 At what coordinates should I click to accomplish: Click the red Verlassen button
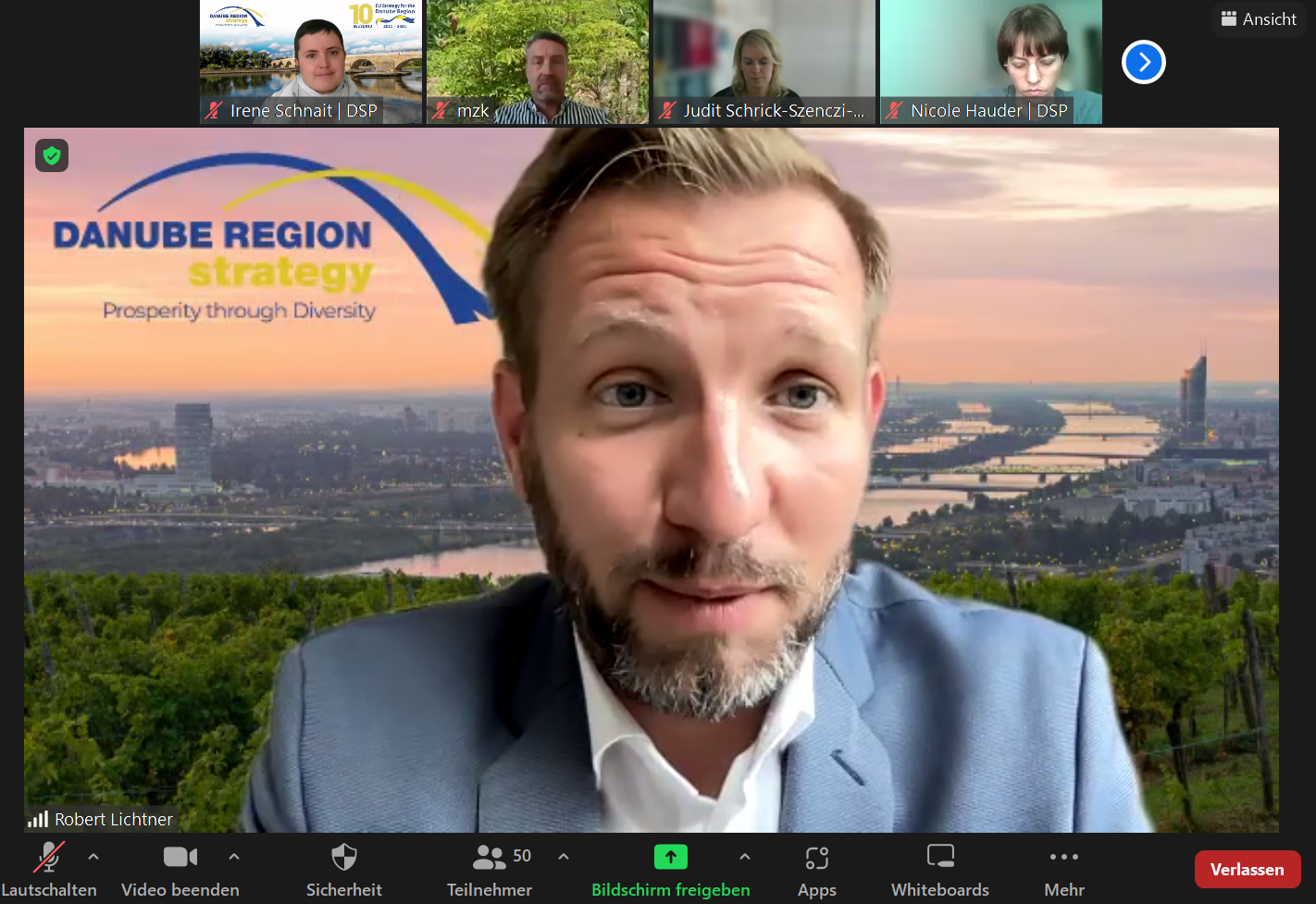[1247, 870]
